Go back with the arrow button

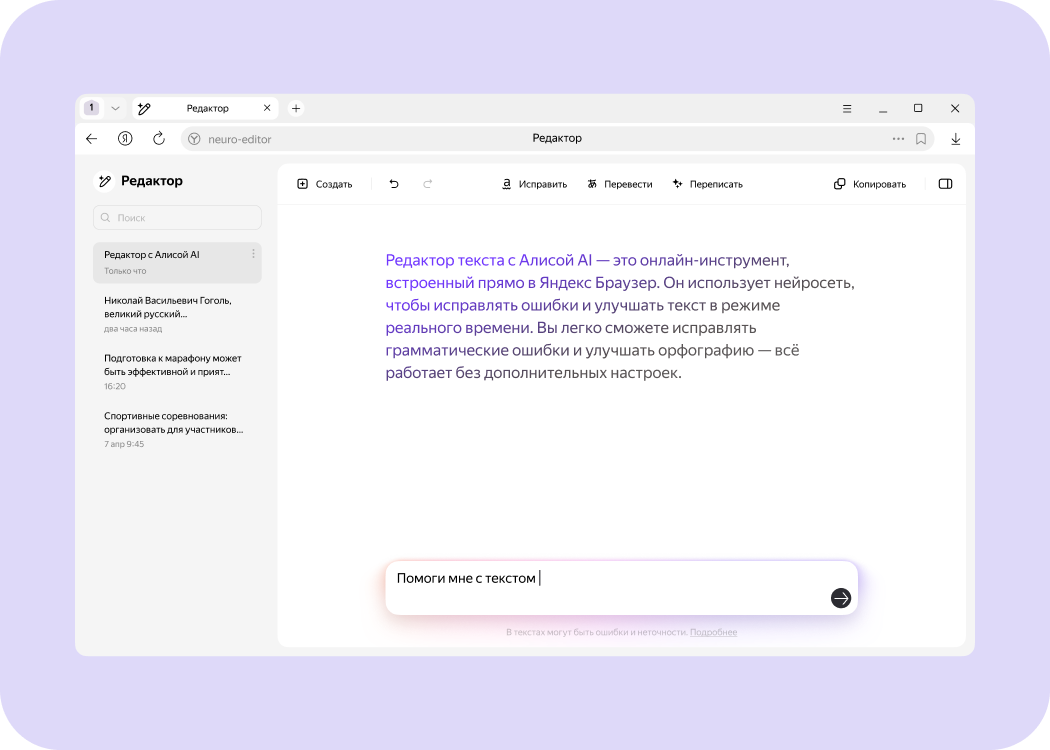pos(92,139)
